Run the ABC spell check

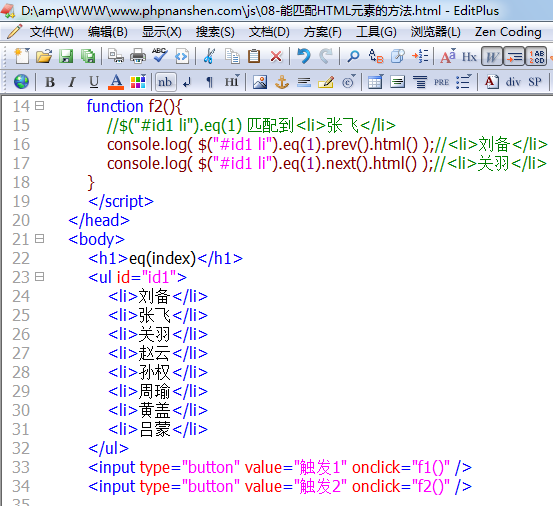[x=160, y=55]
